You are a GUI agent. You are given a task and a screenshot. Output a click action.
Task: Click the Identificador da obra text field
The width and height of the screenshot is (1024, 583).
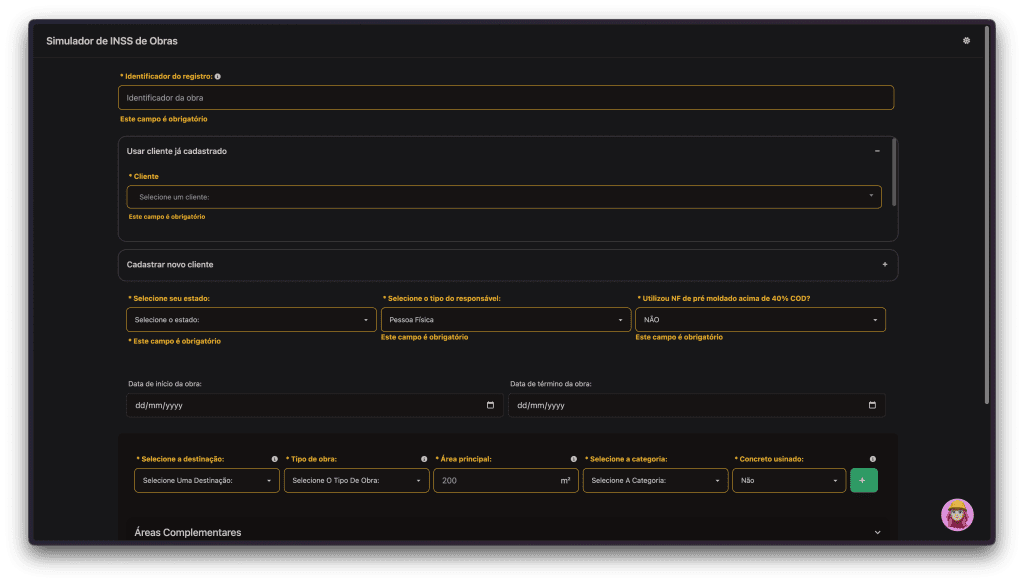[505, 98]
